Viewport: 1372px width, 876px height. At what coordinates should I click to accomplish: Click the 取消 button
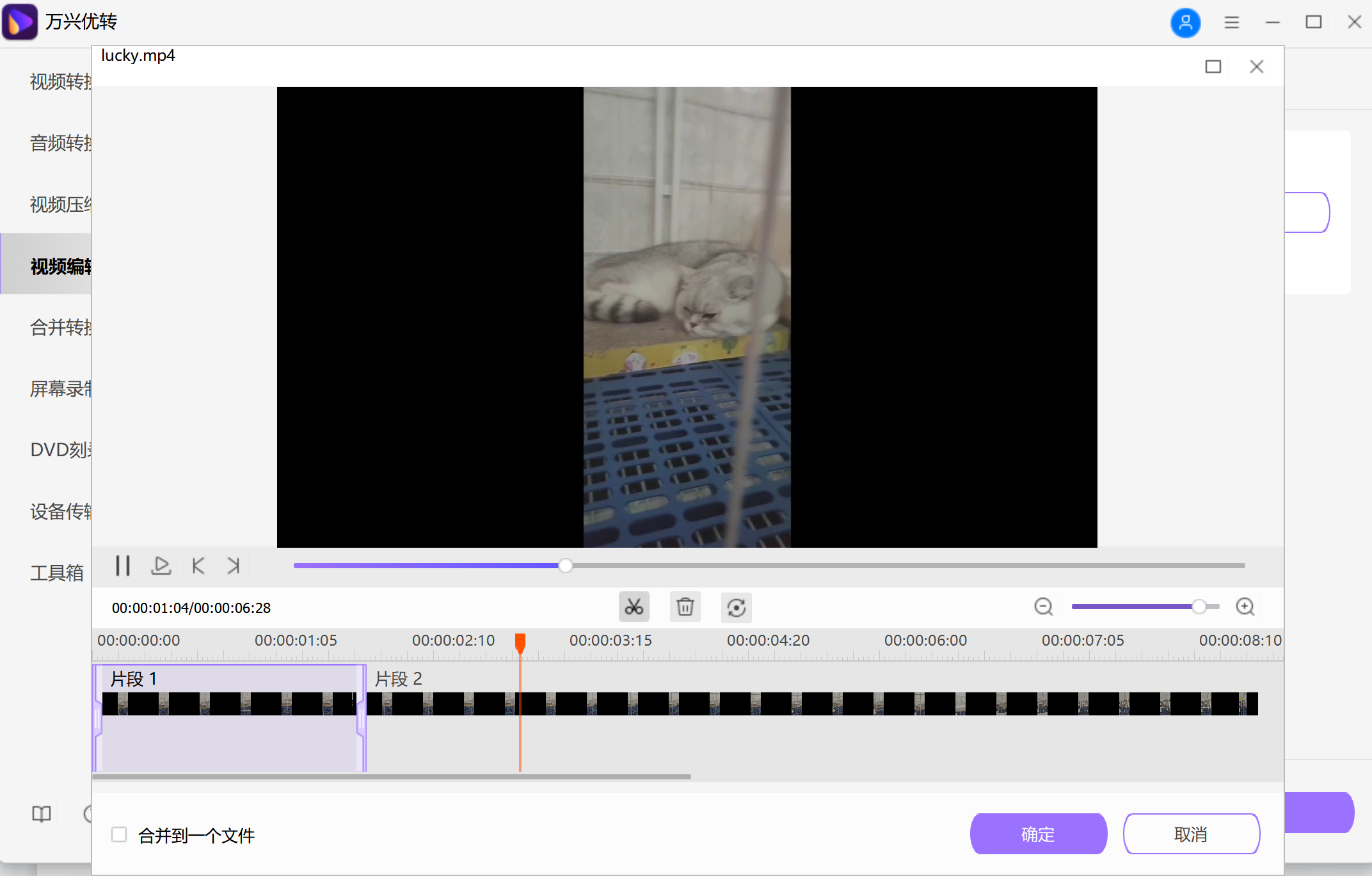(1191, 834)
